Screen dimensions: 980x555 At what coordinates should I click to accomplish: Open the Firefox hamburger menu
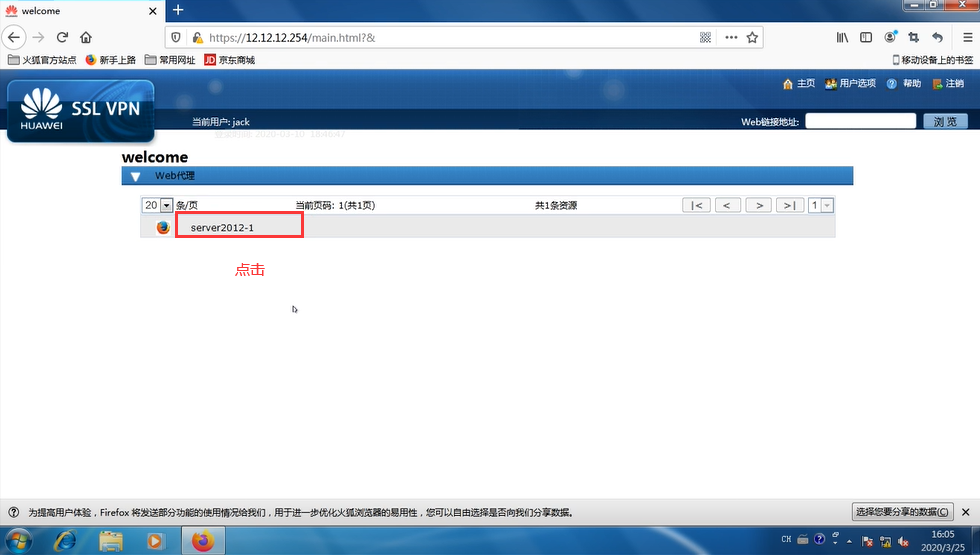(x=967, y=38)
